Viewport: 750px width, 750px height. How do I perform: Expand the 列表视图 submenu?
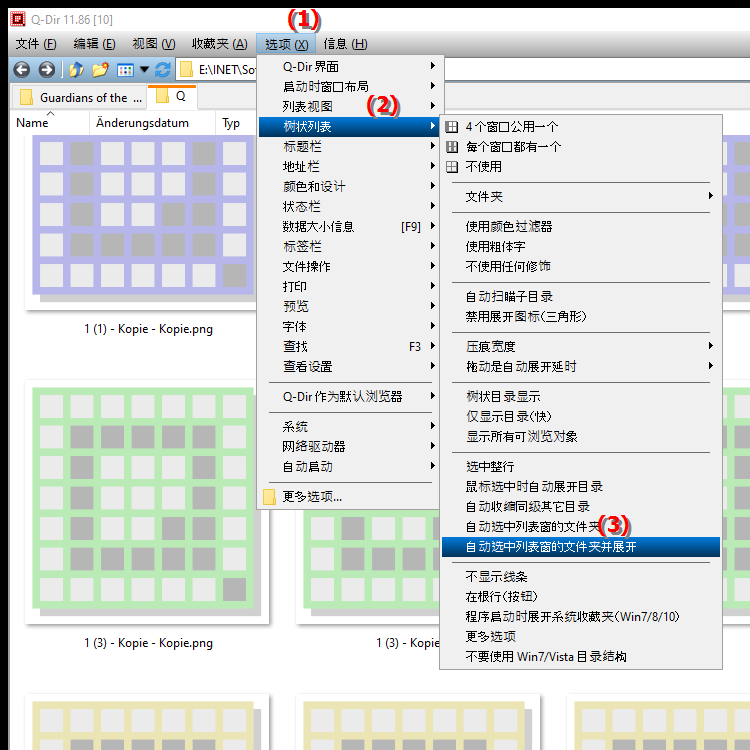coord(349,107)
